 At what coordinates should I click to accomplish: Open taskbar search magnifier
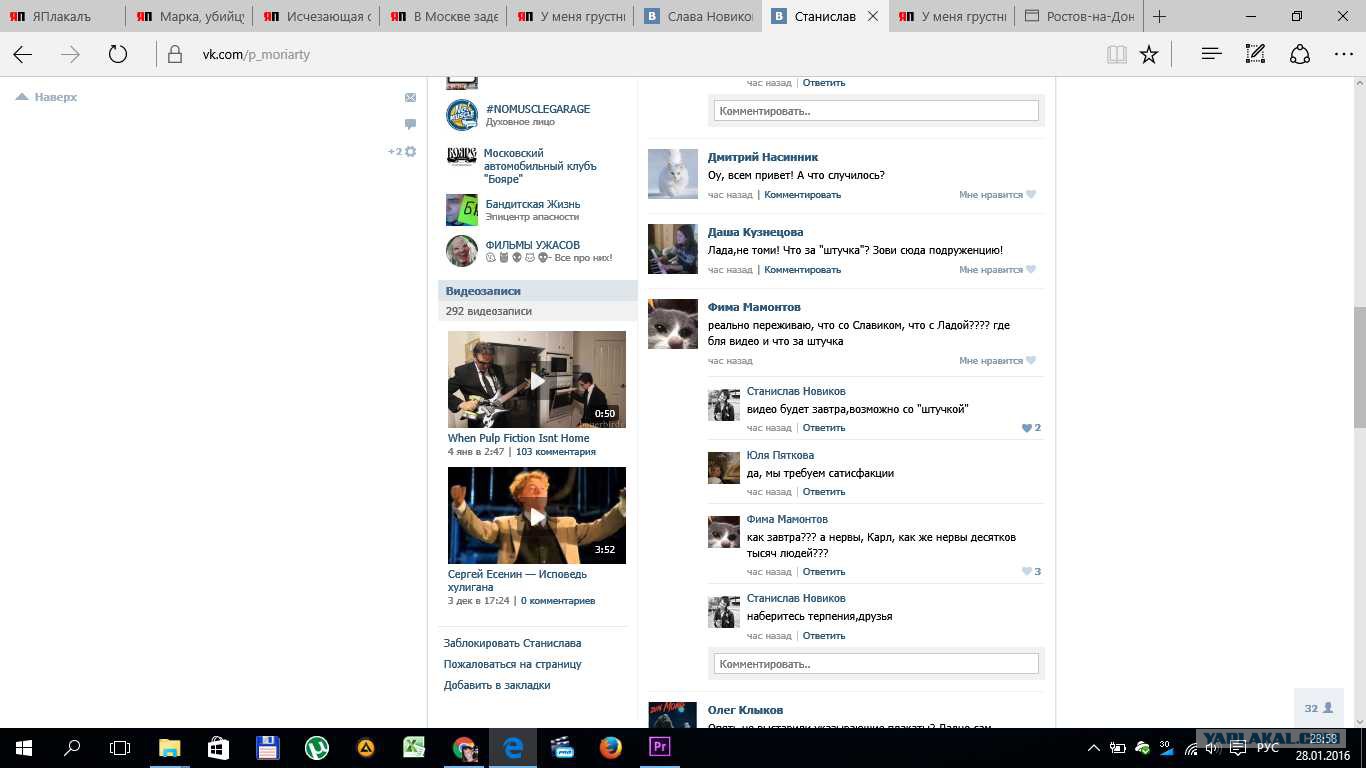tap(72, 747)
